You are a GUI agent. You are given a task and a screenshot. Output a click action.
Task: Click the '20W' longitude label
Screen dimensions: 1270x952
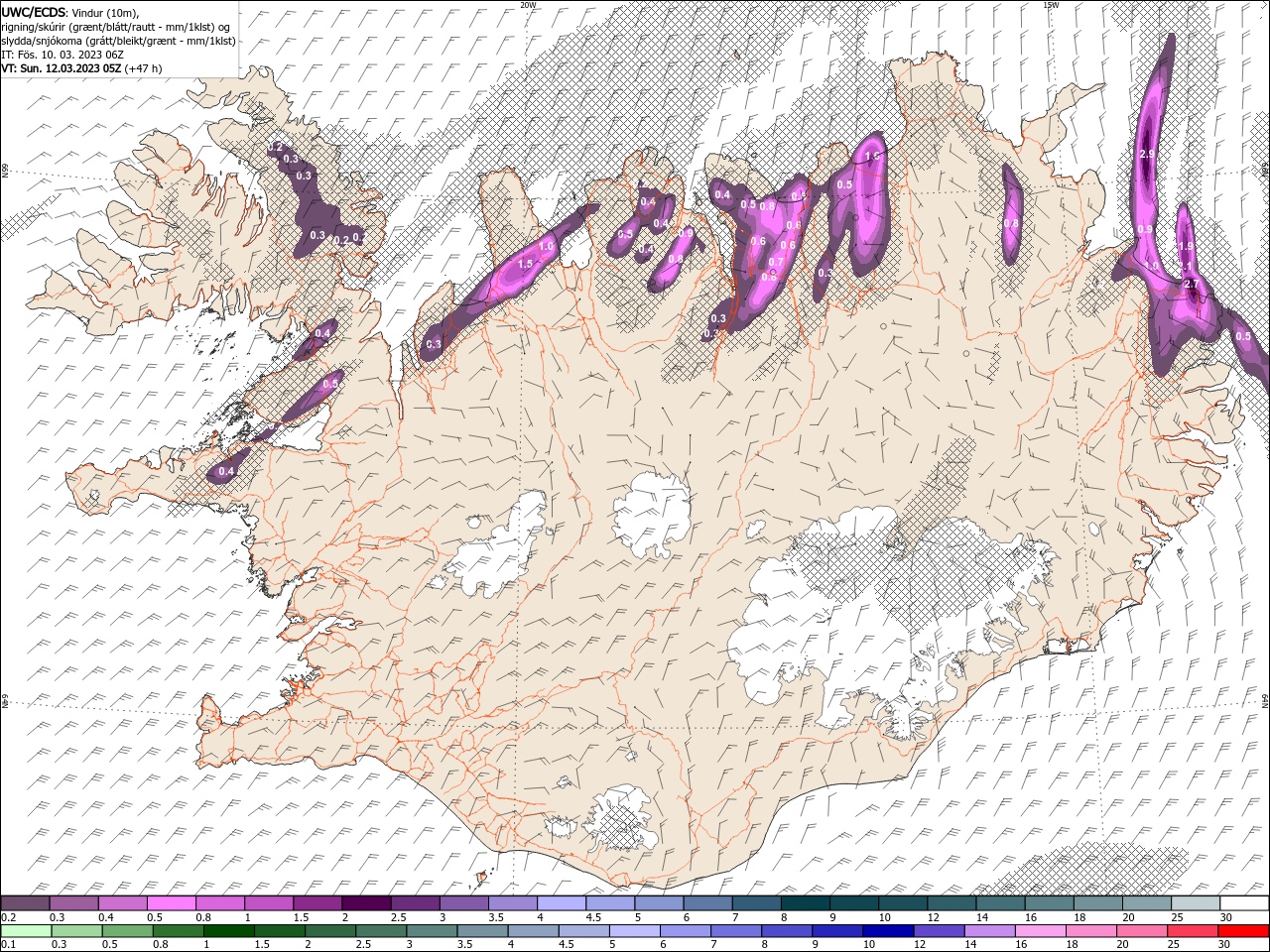tap(528, 5)
